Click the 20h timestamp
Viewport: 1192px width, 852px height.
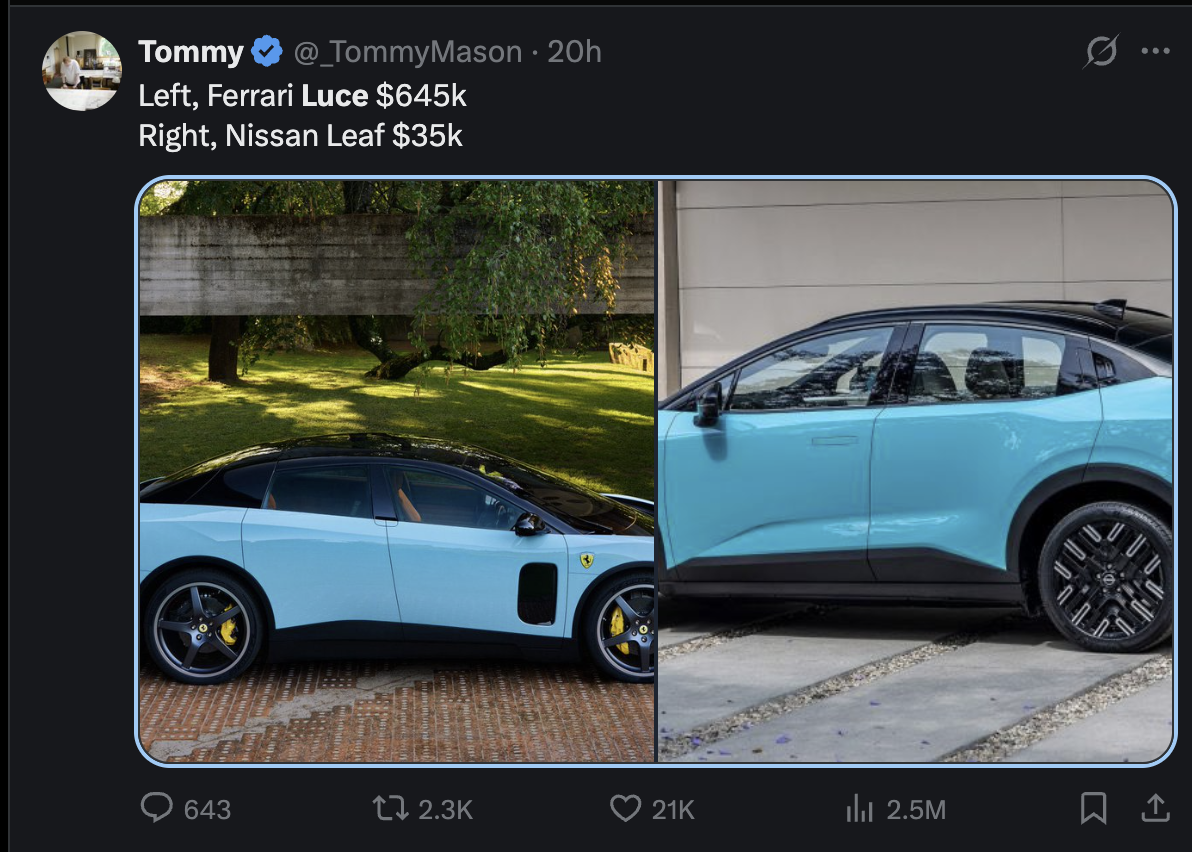[575, 52]
